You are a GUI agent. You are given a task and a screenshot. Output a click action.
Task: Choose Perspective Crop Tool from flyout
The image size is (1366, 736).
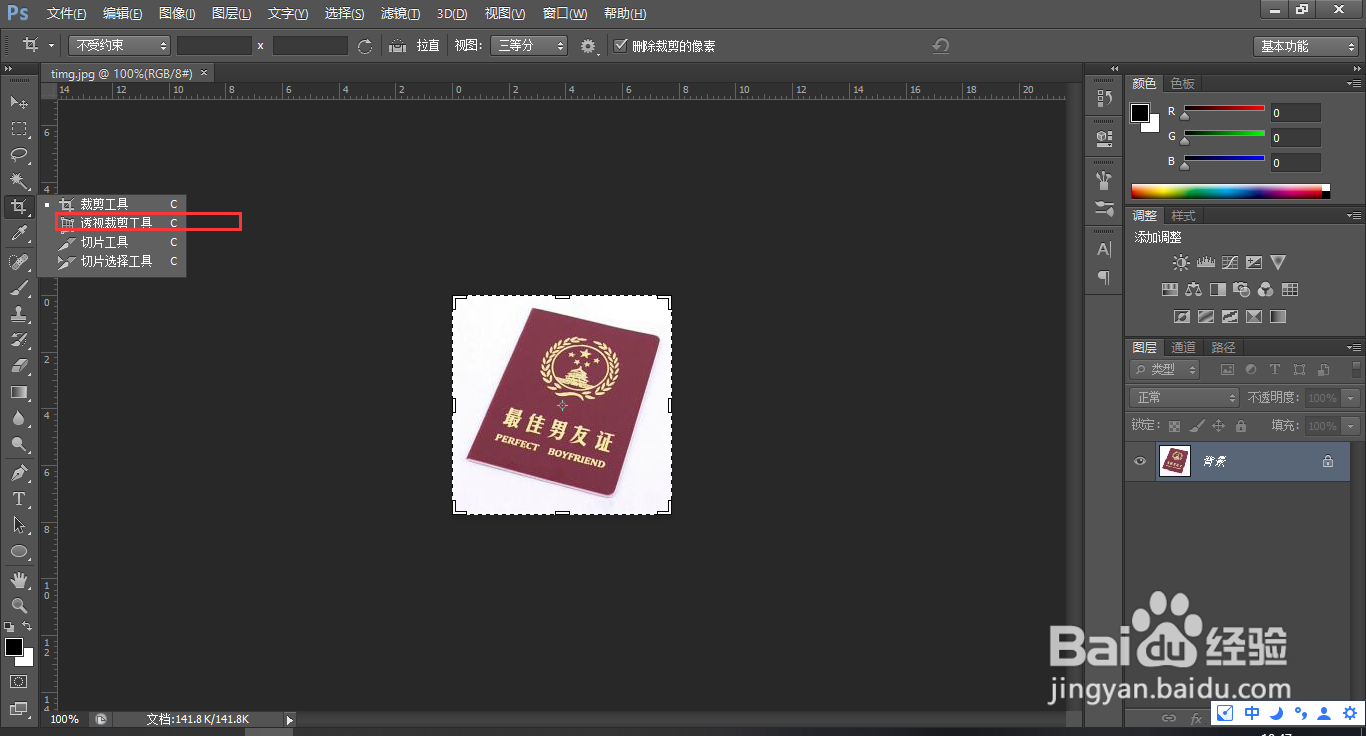tap(117, 223)
